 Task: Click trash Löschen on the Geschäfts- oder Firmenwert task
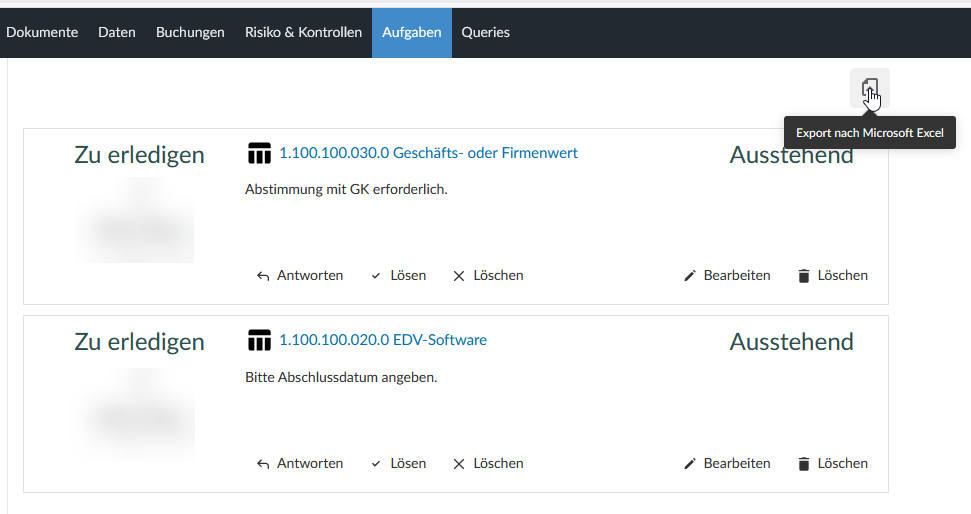833,276
